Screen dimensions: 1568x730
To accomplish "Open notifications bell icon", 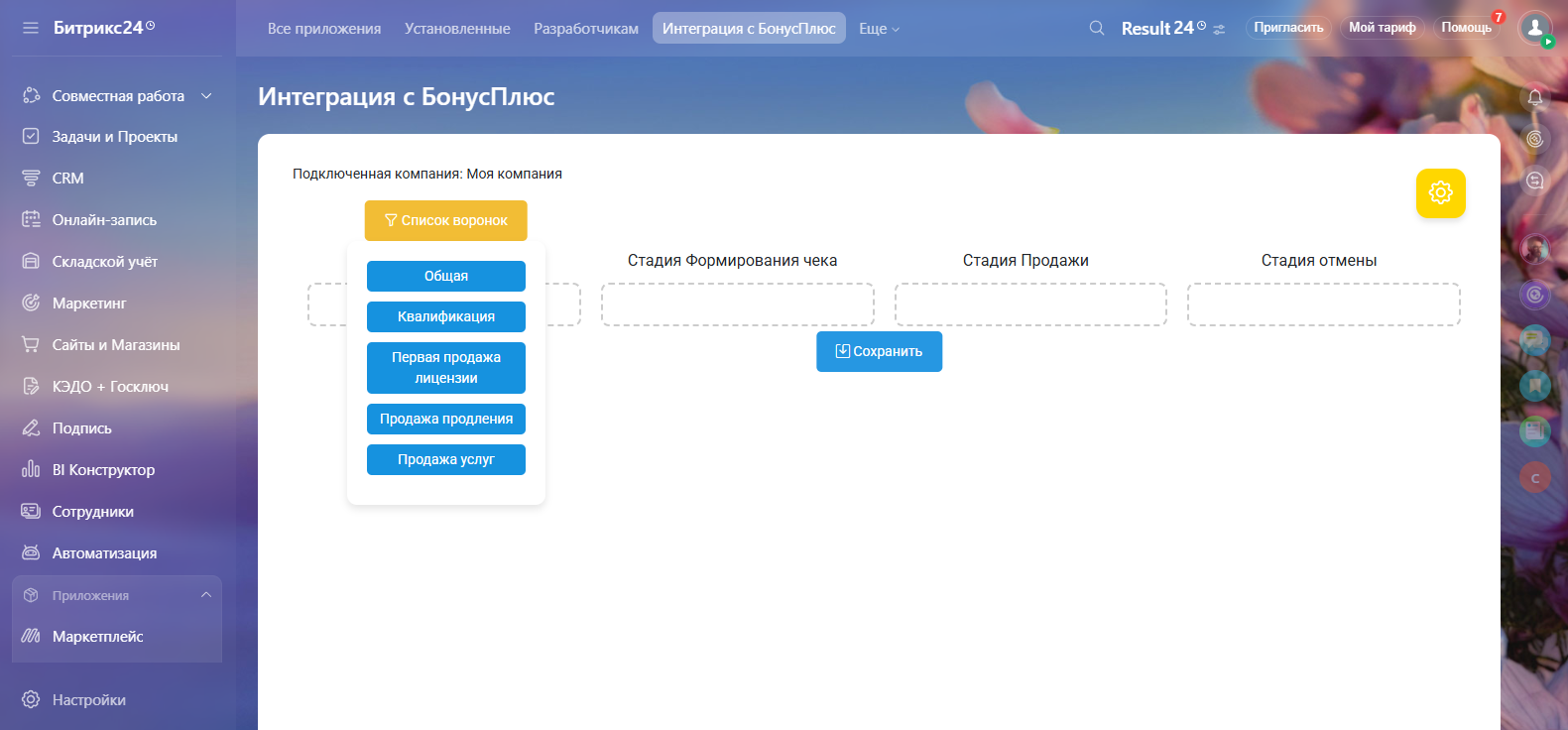I will (1535, 97).
